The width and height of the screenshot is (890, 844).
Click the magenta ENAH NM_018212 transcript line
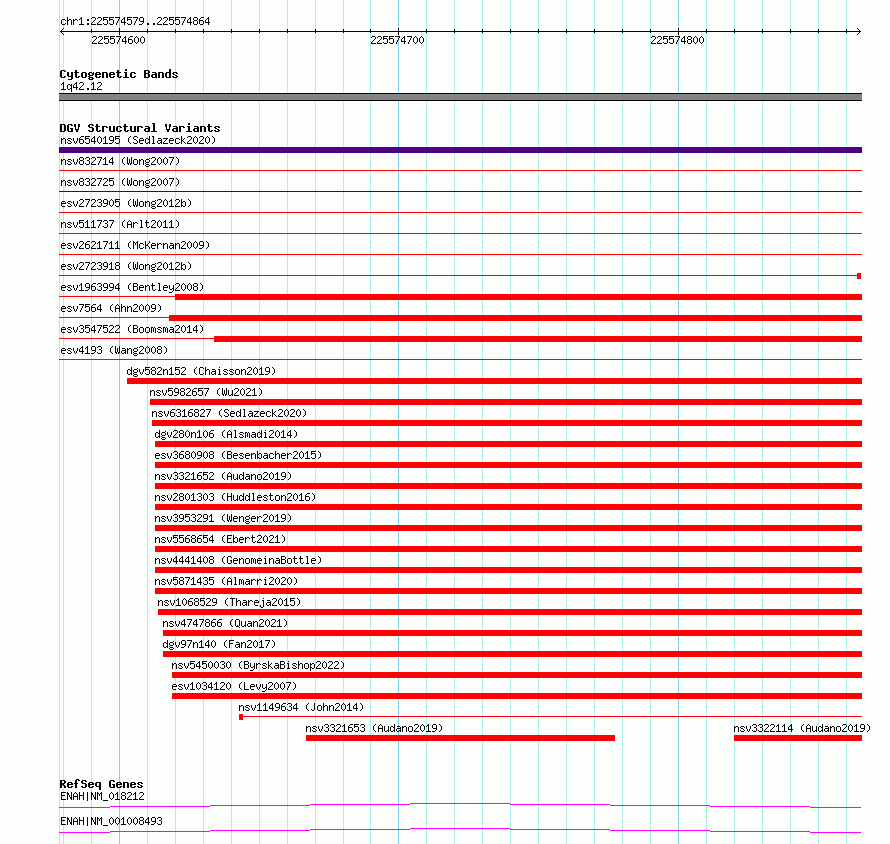tap(460, 805)
